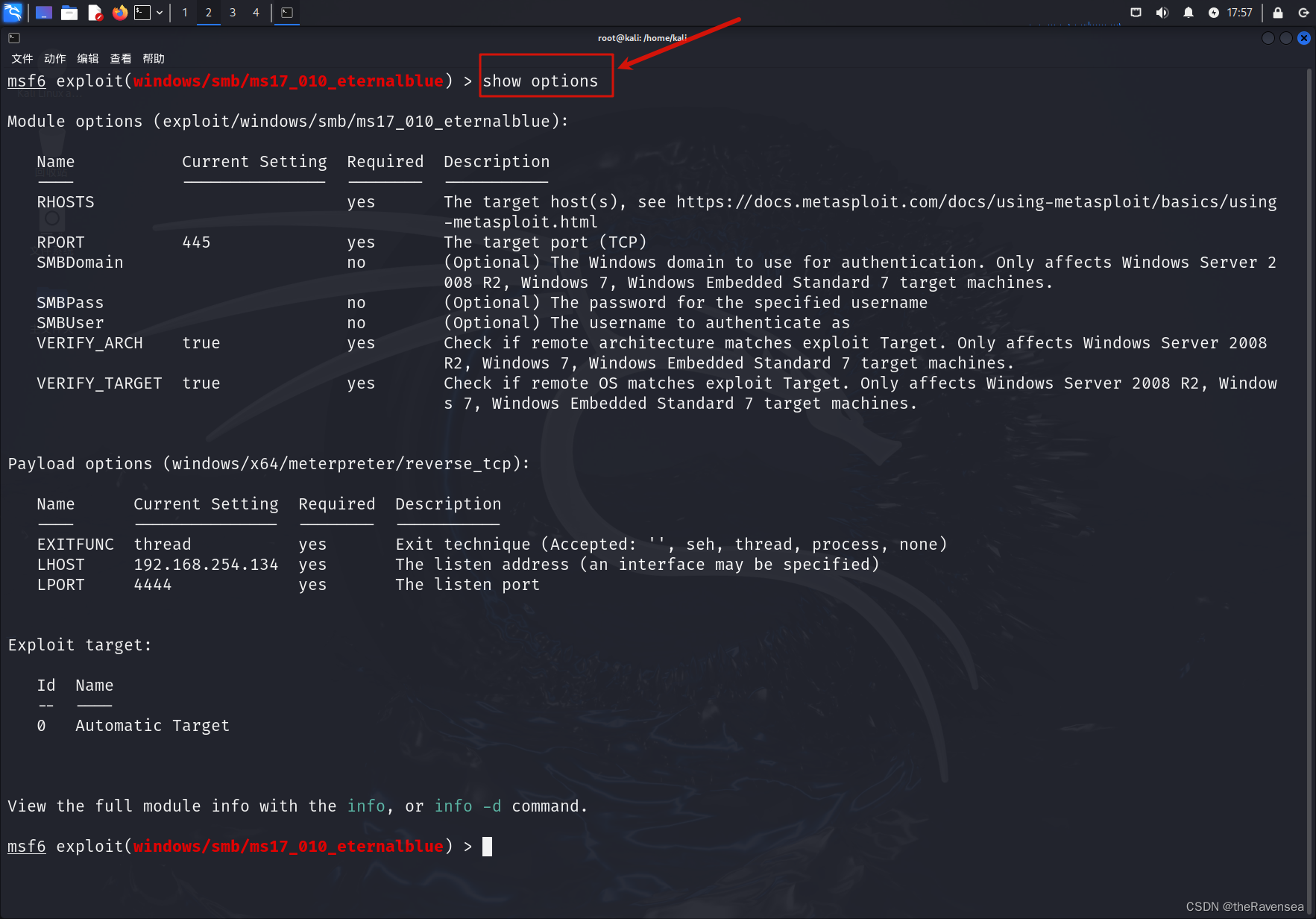Open a new terminal from the panel launcher
The width and height of the screenshot is (1316, 919).
142,13
